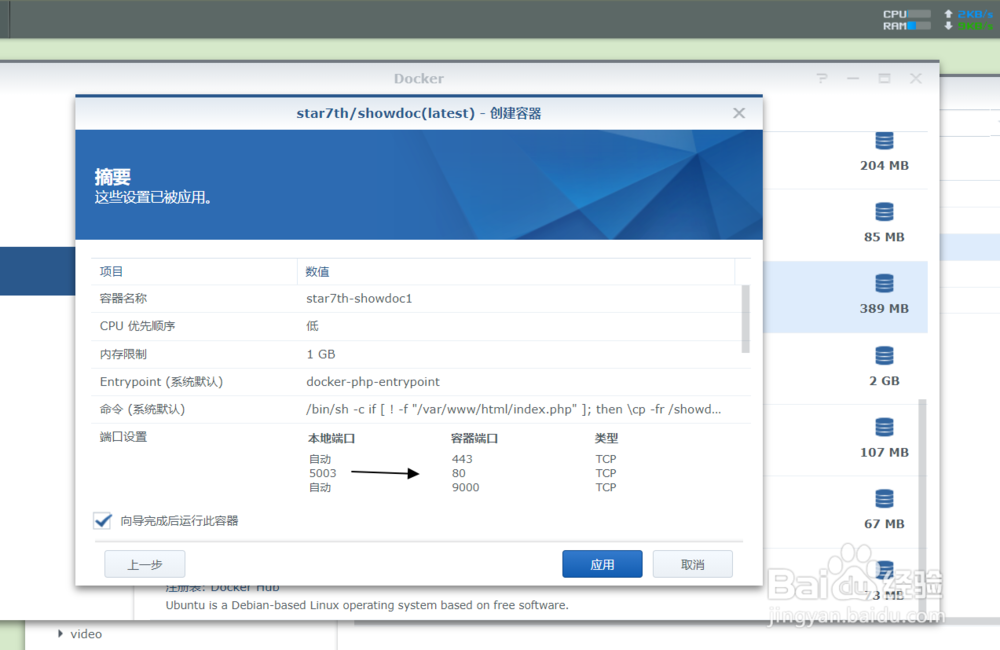Click the 容器端口 column heading
Image resolution: width=1000 pixels, height=650 pixels.
pyautogui.click(x=474, y=438)
